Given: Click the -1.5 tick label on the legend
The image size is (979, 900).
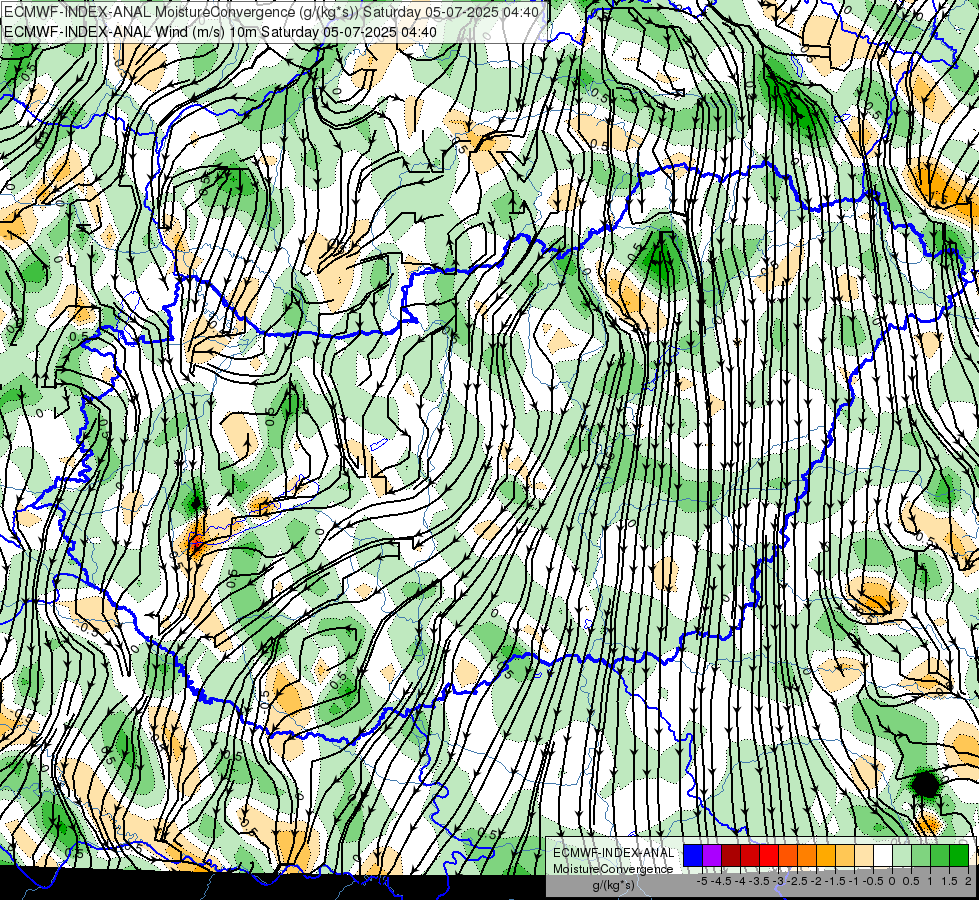Looking at the screenshot, I should pyautogui.click(x=835, y=881).
